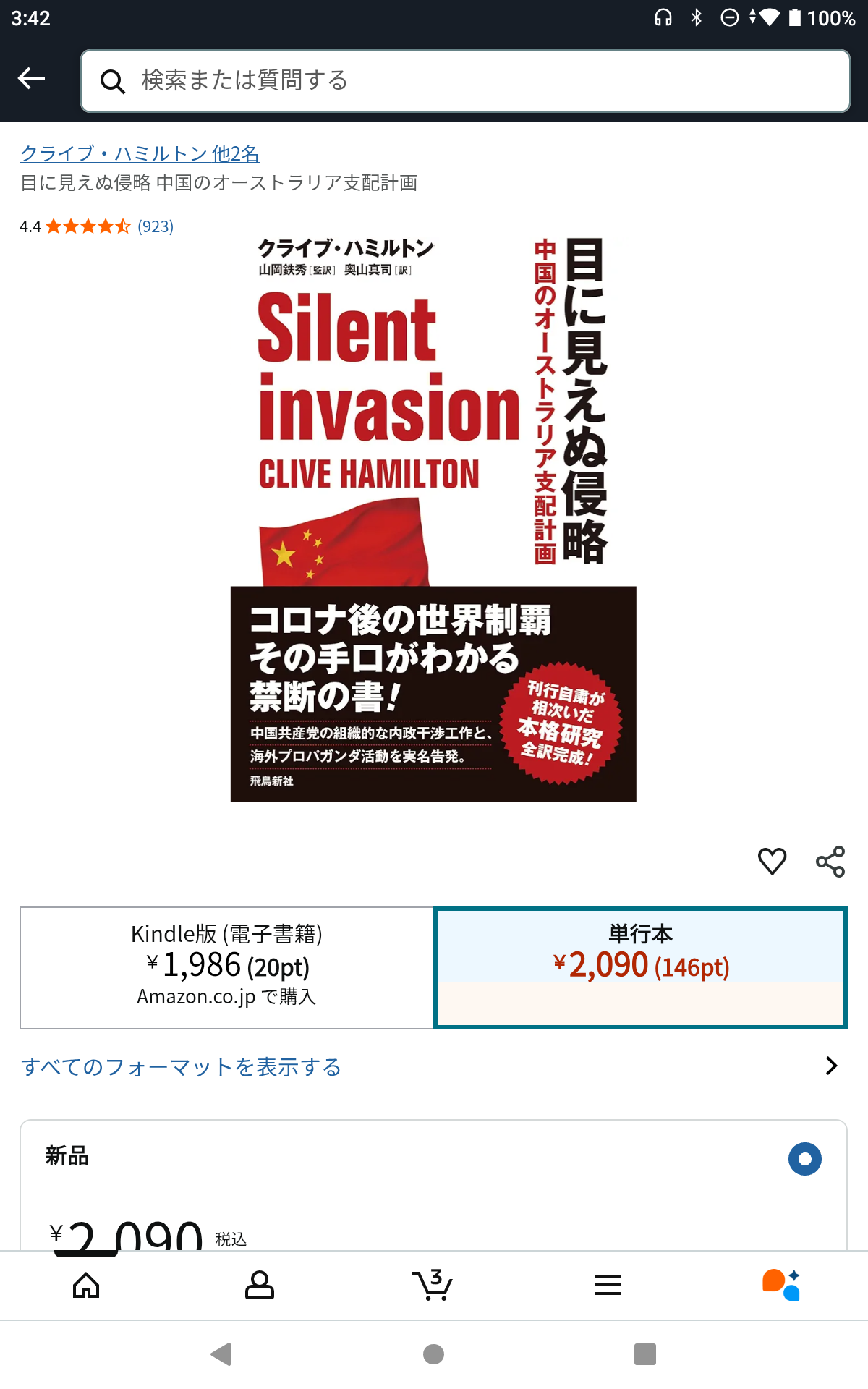Add book to wishlist with heart icon

click(772, 861)
